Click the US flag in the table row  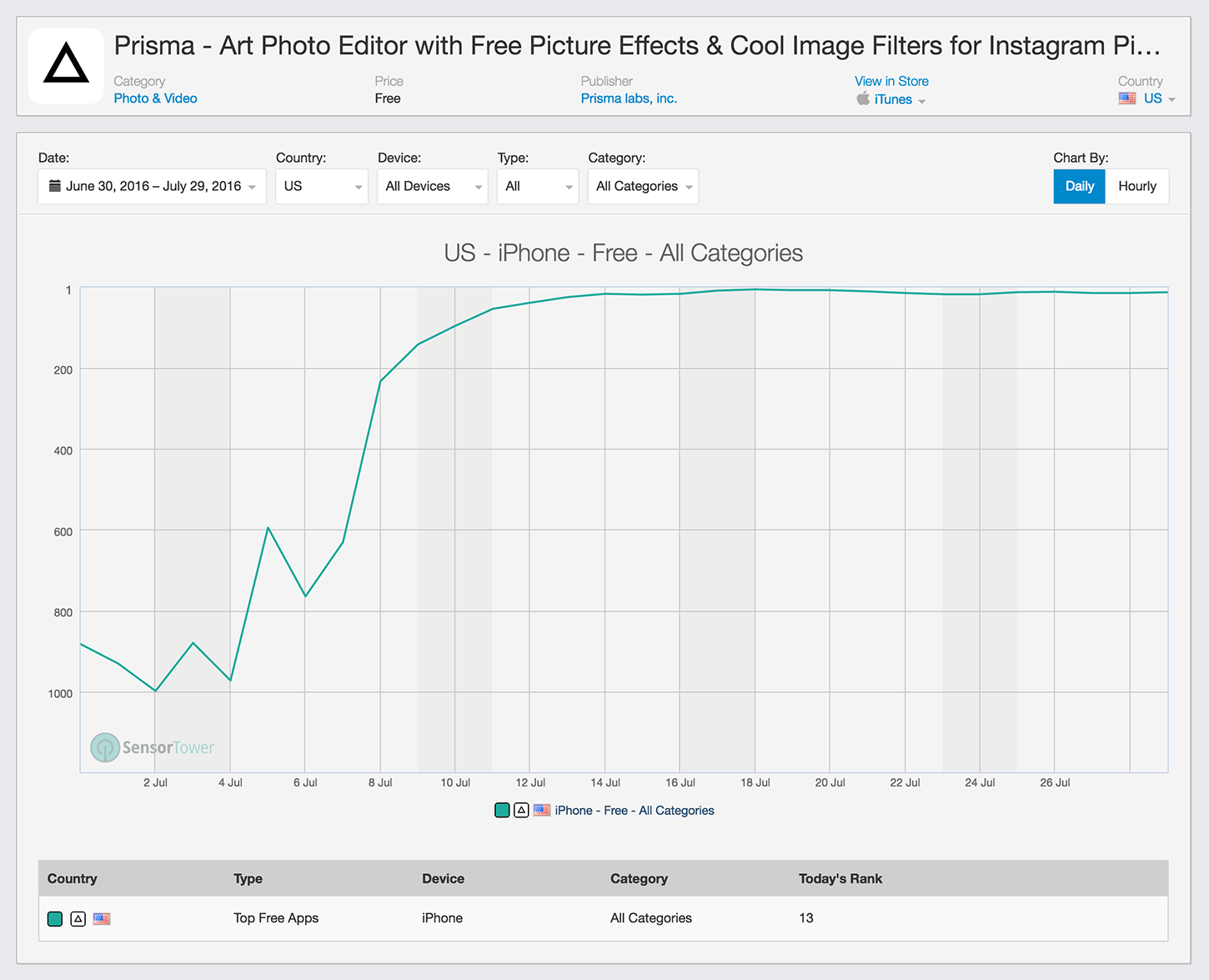click(102, 918)
